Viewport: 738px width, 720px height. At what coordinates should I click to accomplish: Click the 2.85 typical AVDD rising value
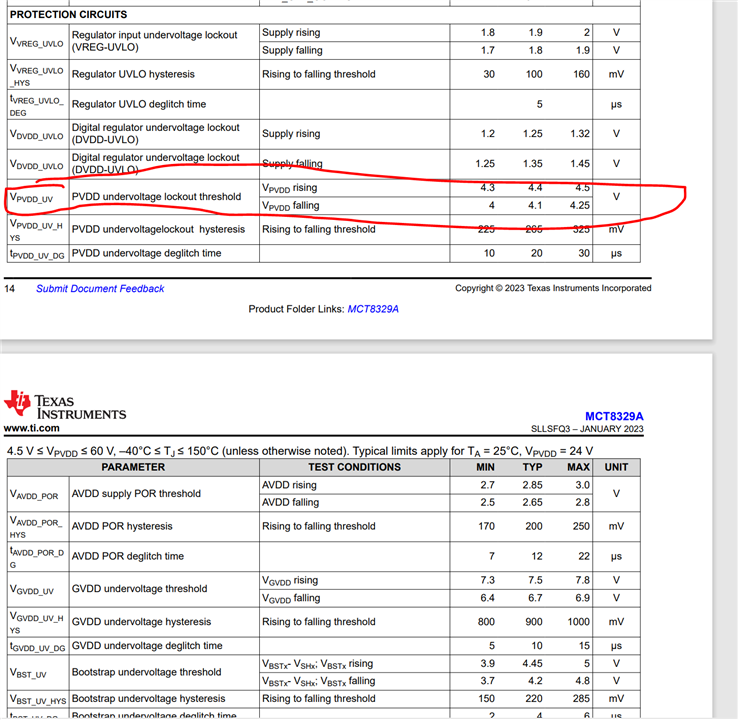pos(532,485)
